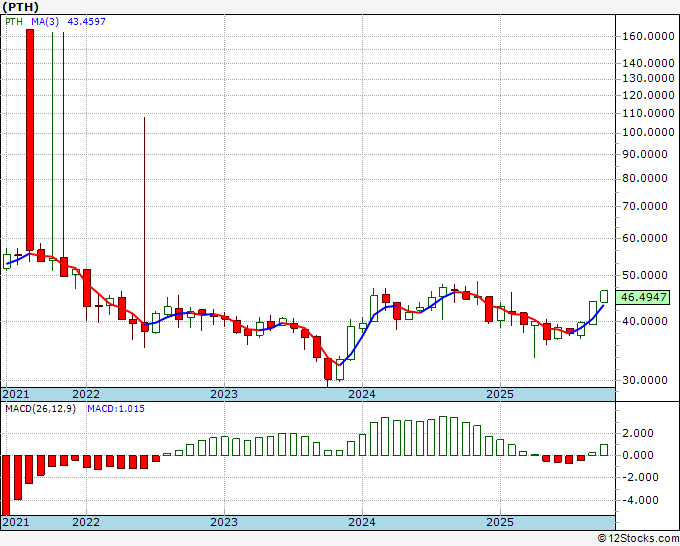Click 2025 on the price chart timeline
The width and height of the screenshot is (680, 546).
coord(500,395)
